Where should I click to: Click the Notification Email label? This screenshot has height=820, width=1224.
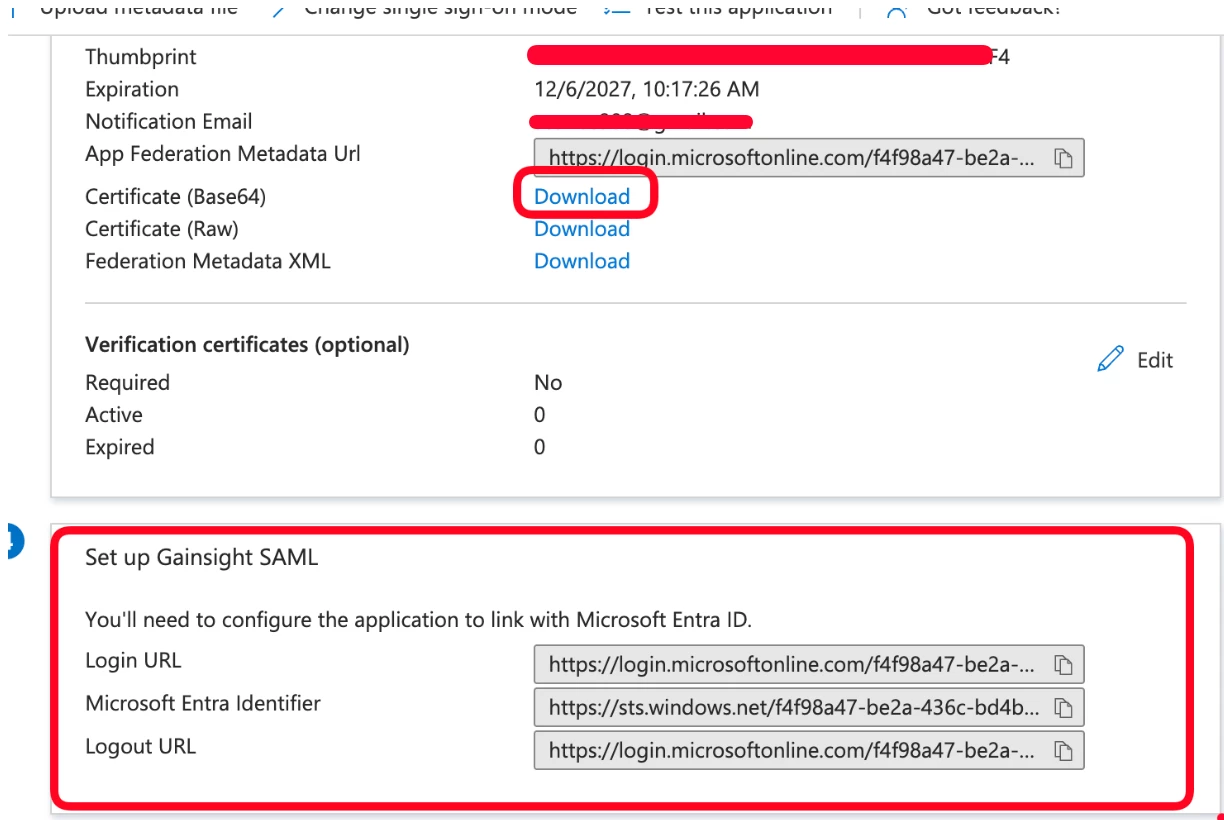(x=169, y=121)
